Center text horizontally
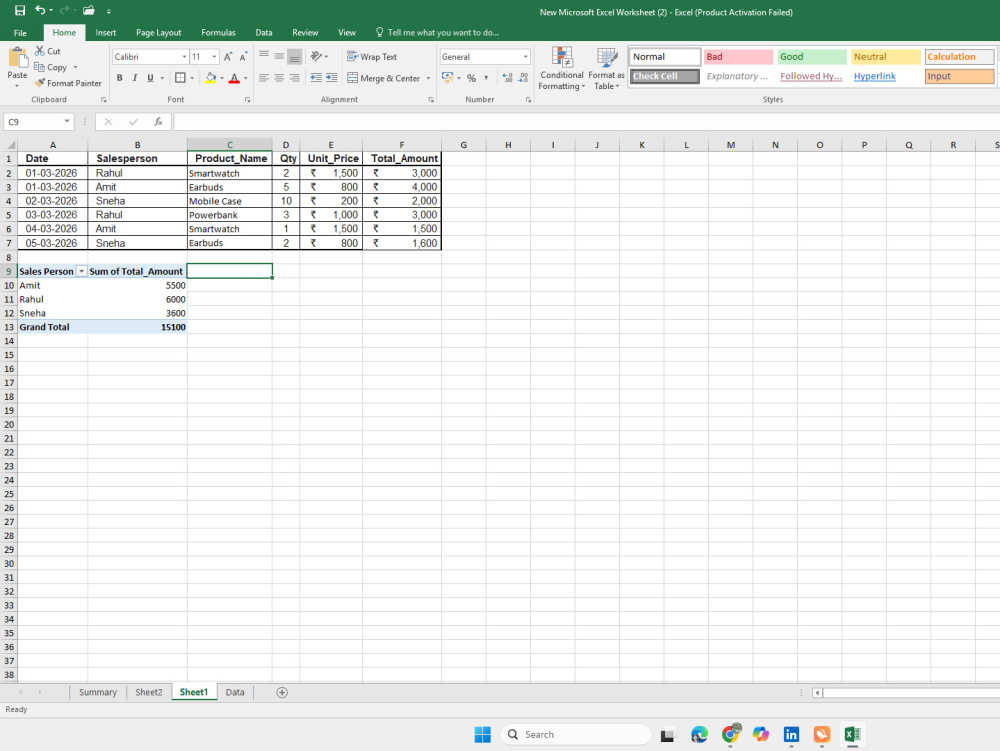 pos(279,78)
